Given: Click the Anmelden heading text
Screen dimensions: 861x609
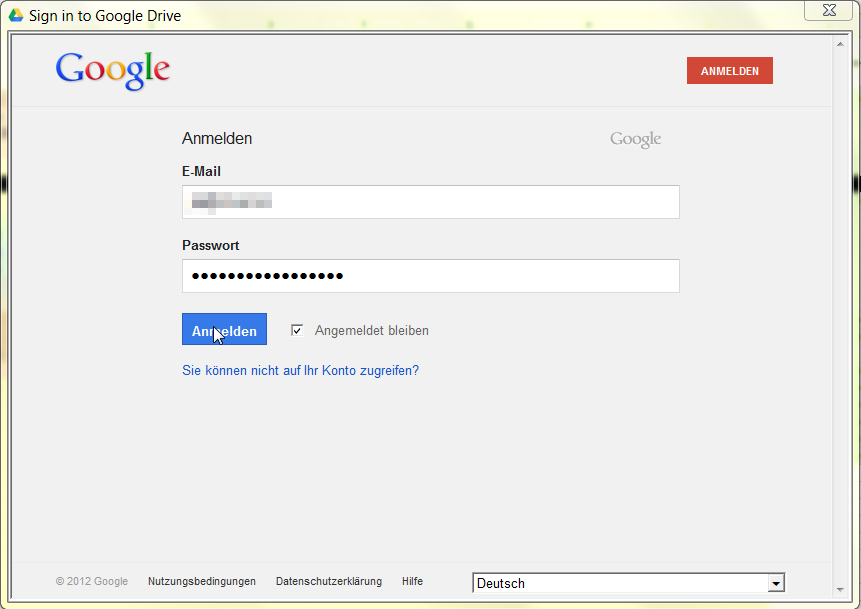Looking at the screenshot, I should [217, 138].
